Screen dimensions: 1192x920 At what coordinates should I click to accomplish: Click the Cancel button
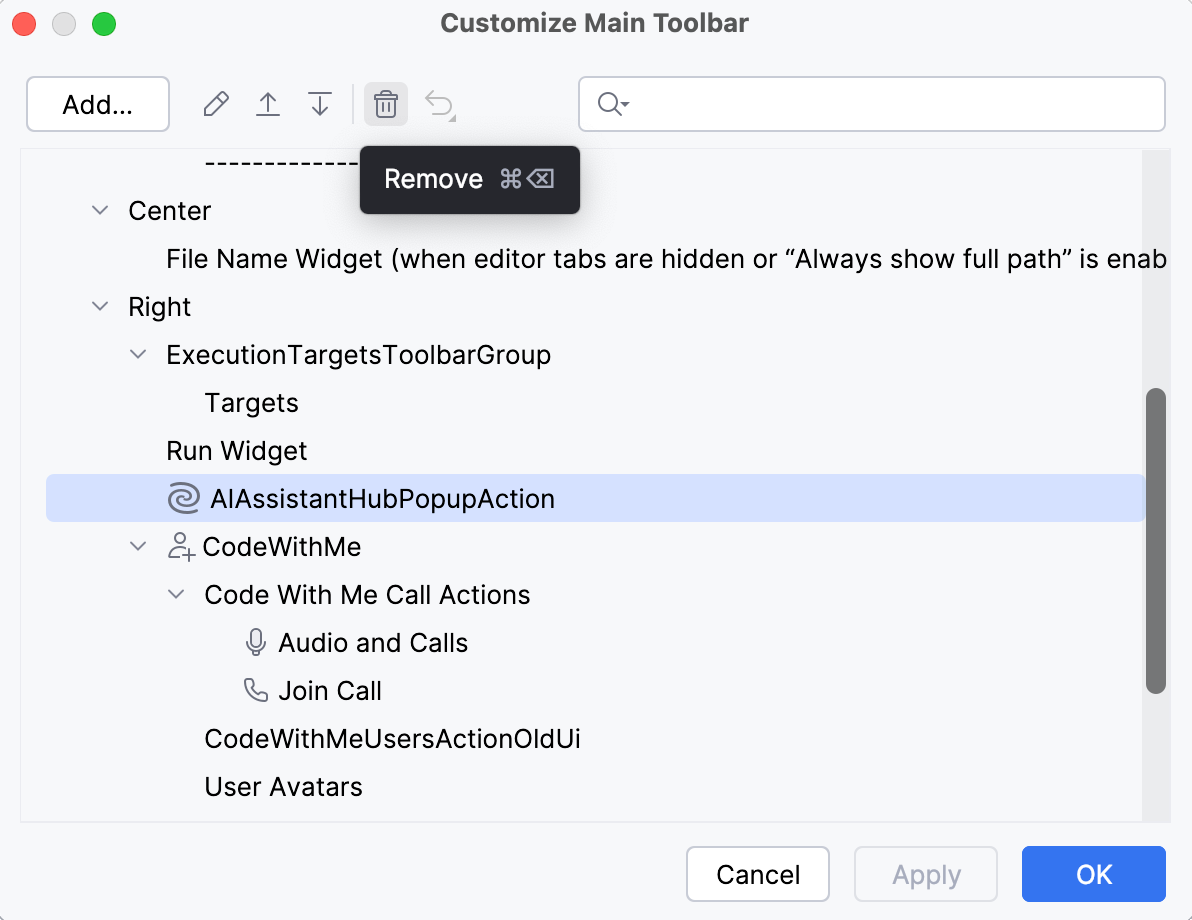tap(758, 874)
